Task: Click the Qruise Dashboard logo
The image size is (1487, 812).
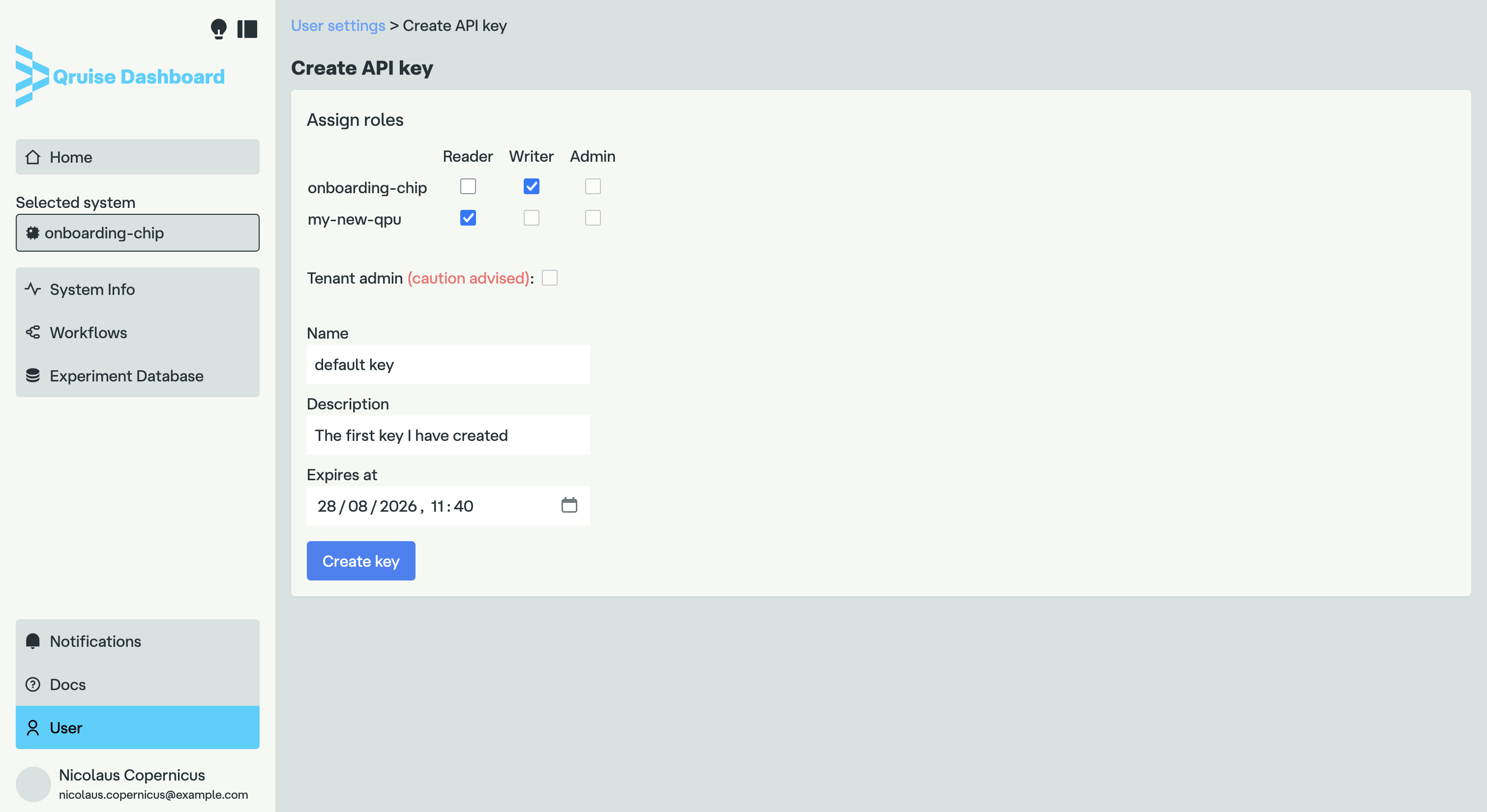Action: click(120, 76)
